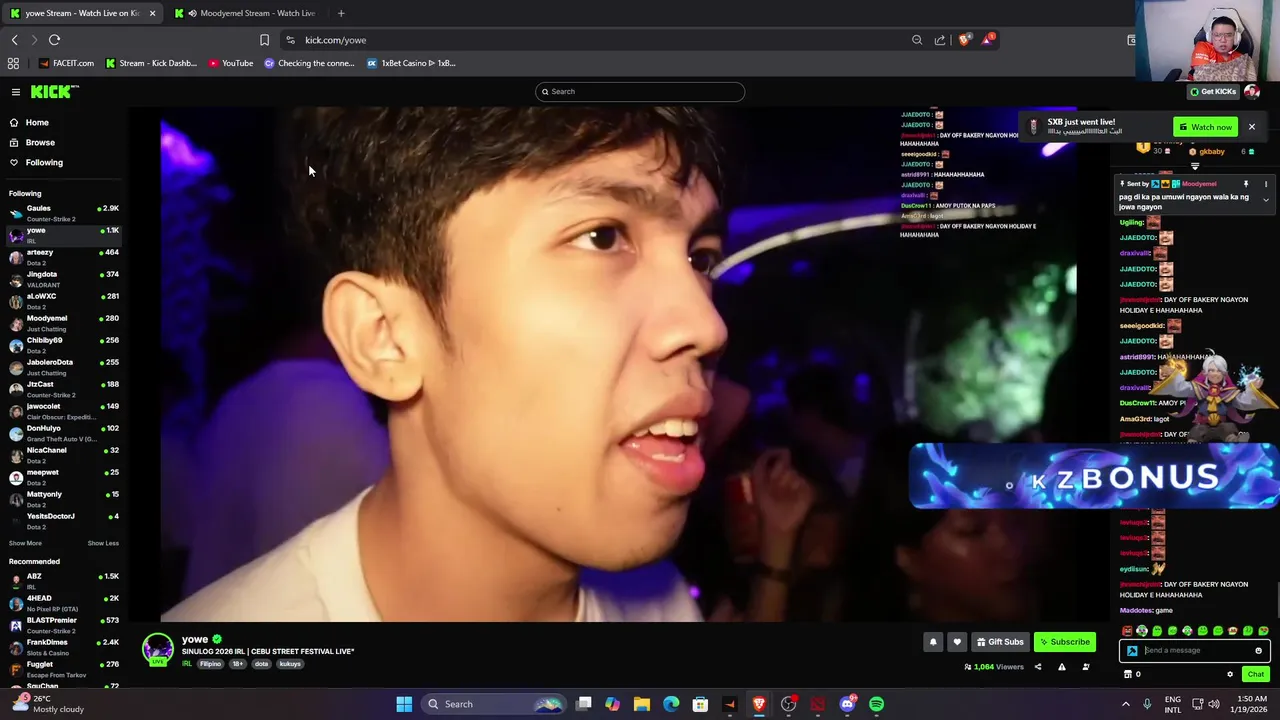Toggle the stream notification bell
Image resolution: width=1280 pixels, height=720 pixels.
[933, 642]
